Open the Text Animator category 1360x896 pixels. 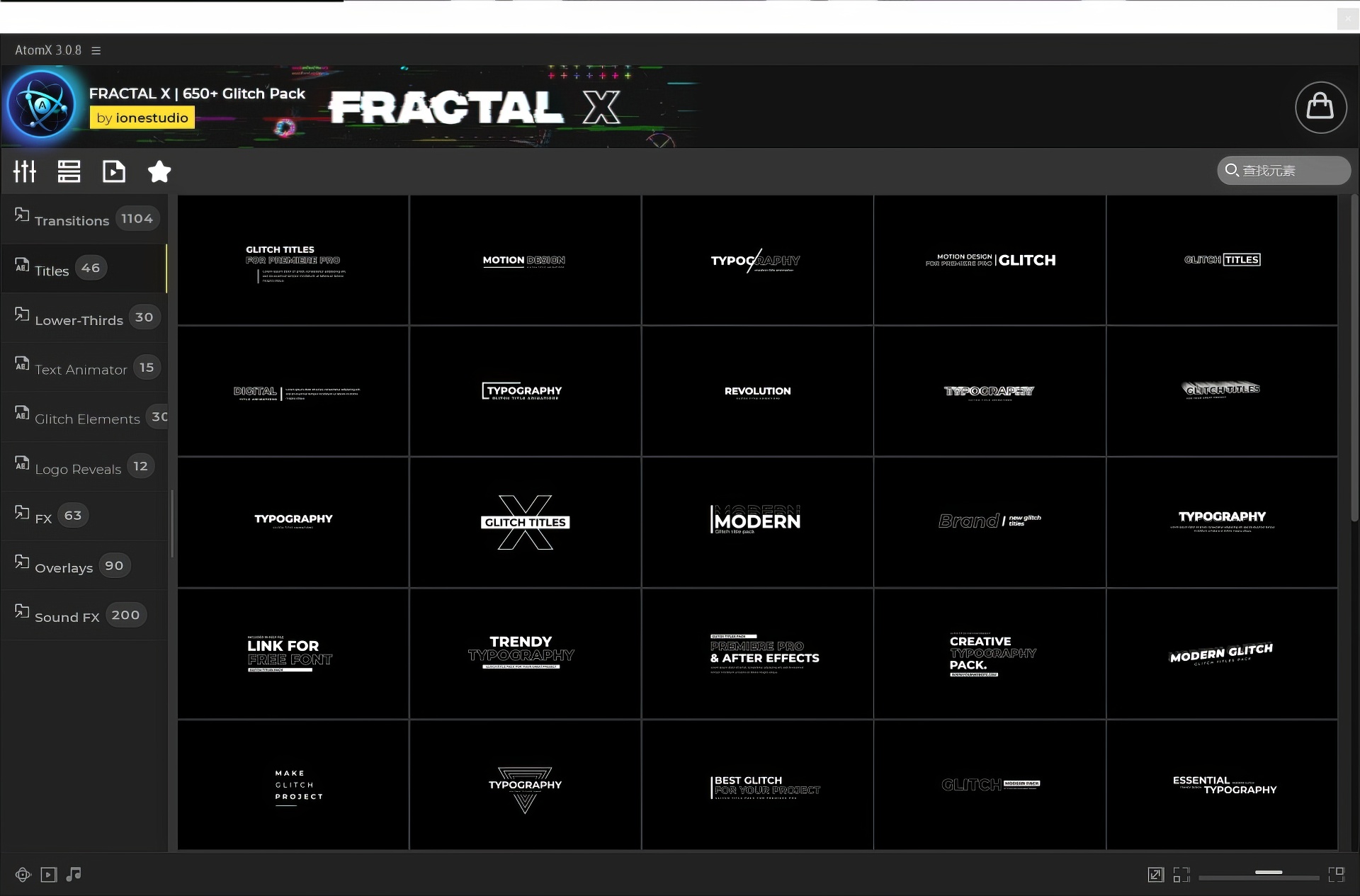84,368
